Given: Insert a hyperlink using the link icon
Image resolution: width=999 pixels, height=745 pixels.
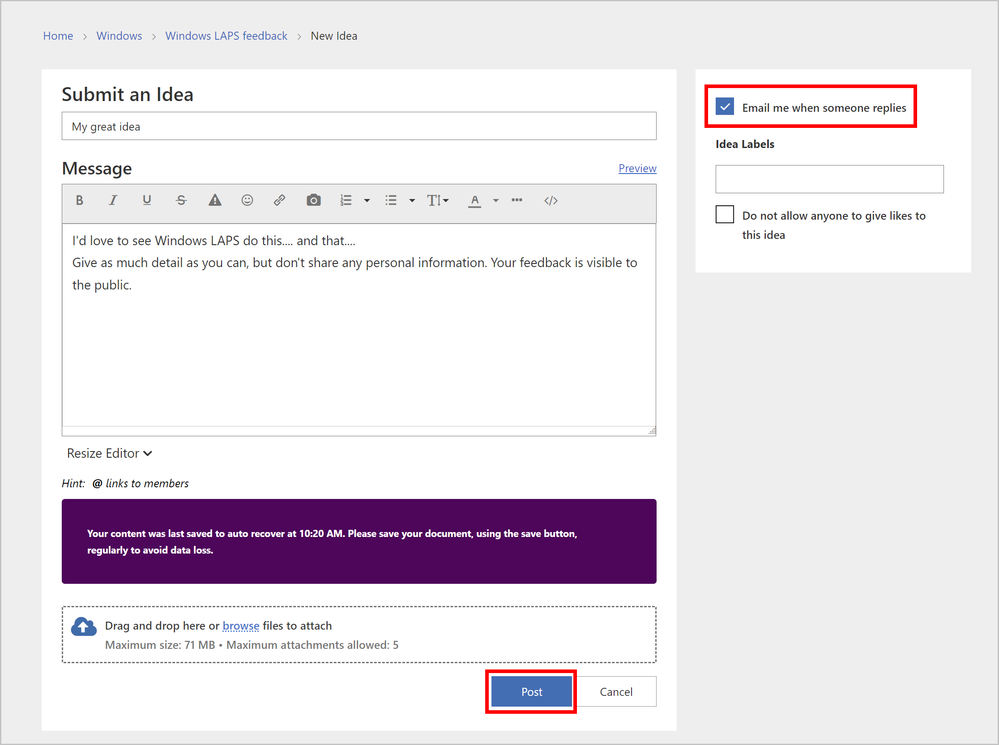Looking at the screenshot, I should point(279,201).
